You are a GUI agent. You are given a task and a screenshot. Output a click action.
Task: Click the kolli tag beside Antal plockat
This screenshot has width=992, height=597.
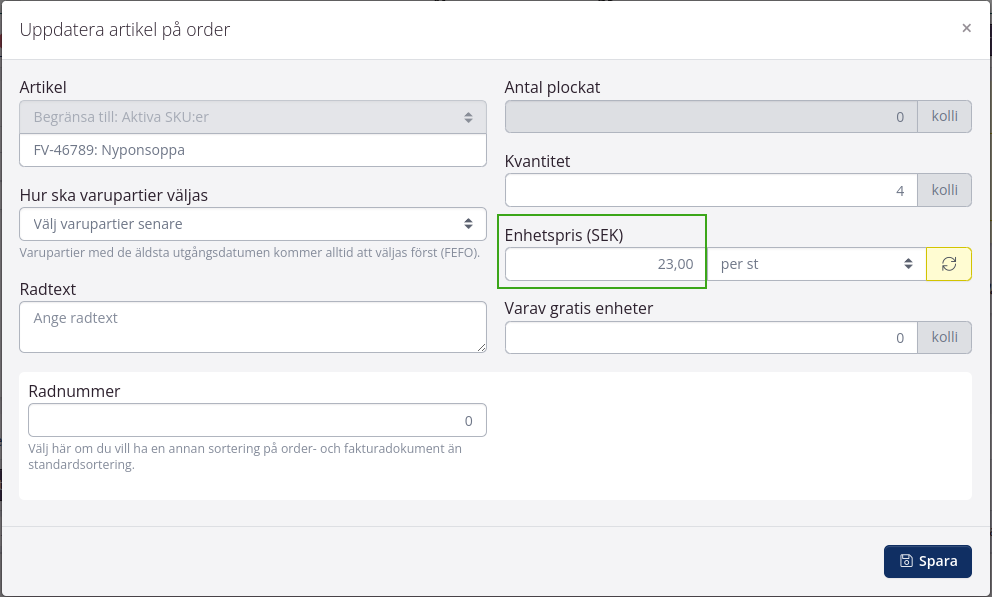945,117
